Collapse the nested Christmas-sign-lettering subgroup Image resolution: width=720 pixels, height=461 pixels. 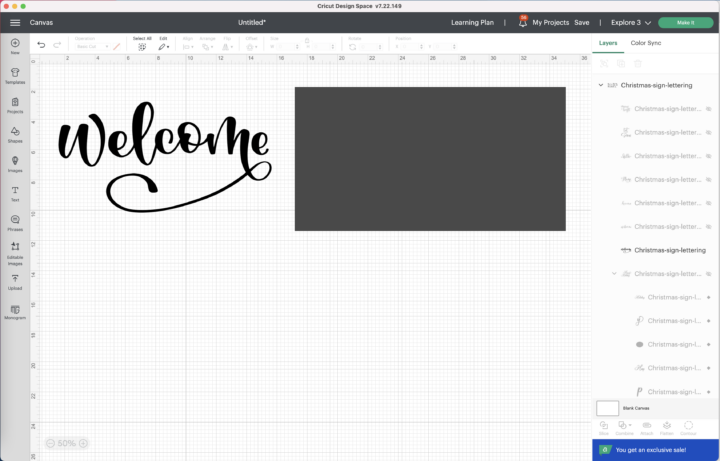(614, 274)
